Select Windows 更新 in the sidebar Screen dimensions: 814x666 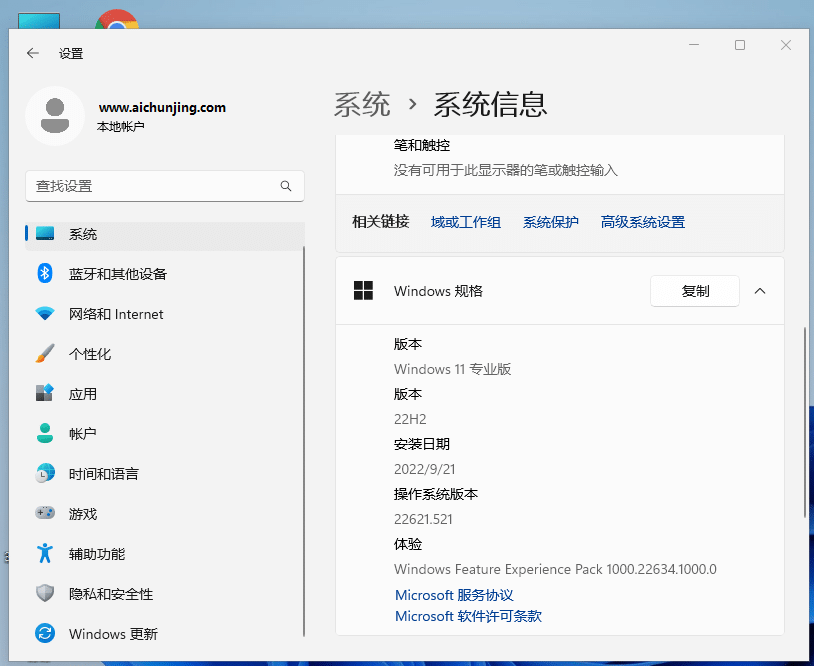[x=165, y=633]
